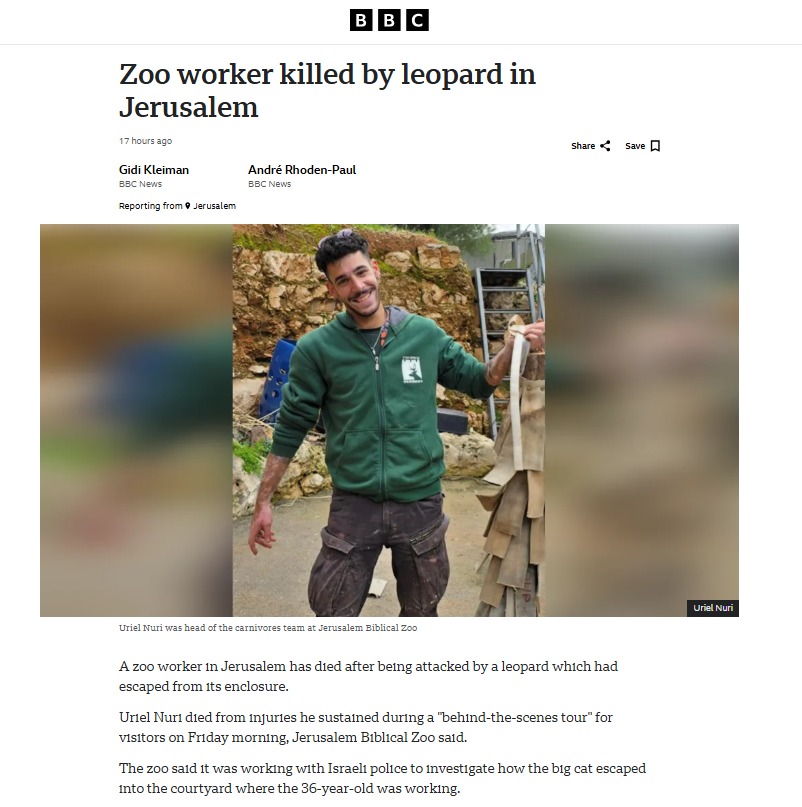This screenshot has width=802, height=807.
Task: Click the BBC logo at the top
Action: click(389, 21)
